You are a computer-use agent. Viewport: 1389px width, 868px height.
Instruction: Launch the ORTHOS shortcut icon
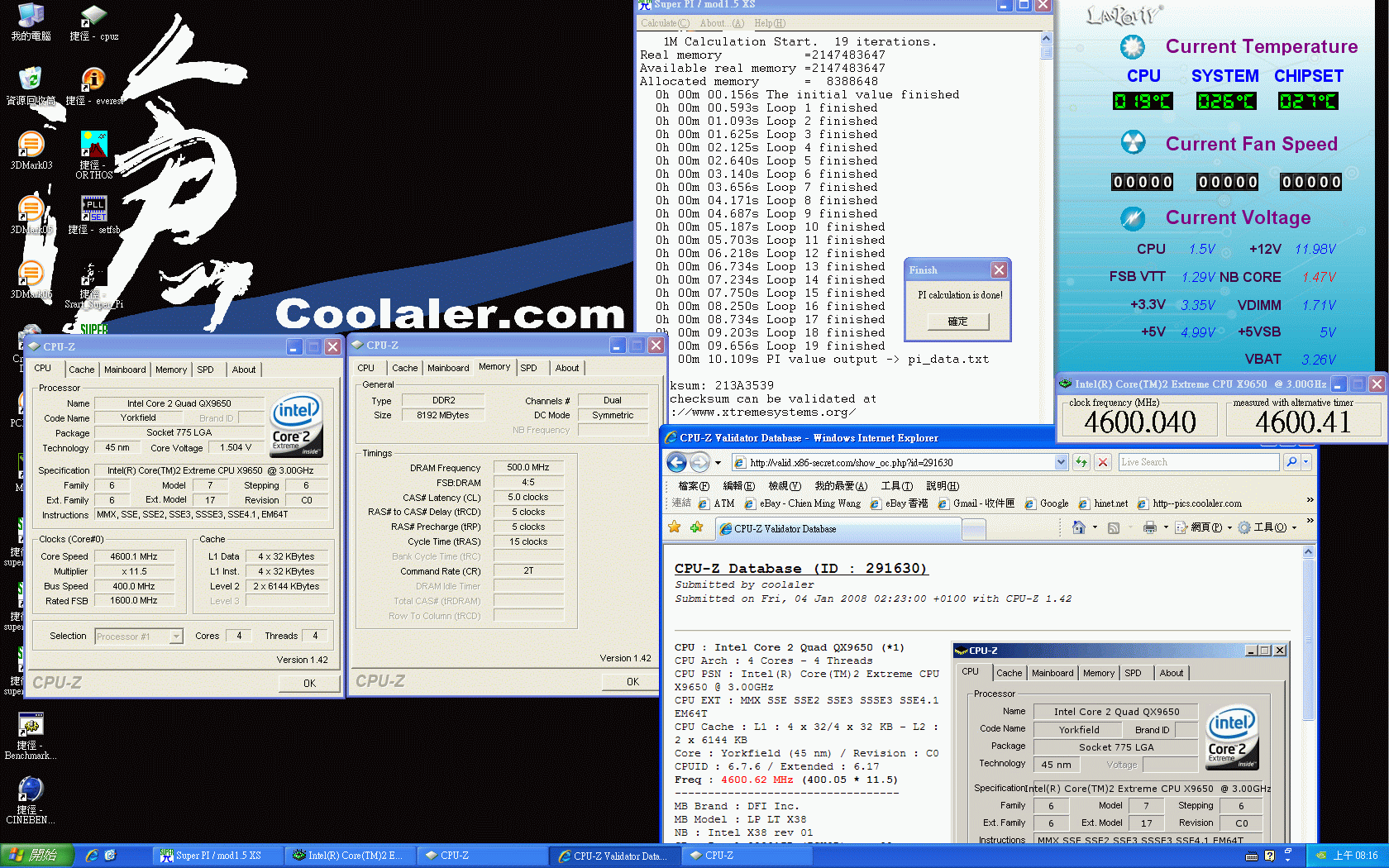click(93, 155)
